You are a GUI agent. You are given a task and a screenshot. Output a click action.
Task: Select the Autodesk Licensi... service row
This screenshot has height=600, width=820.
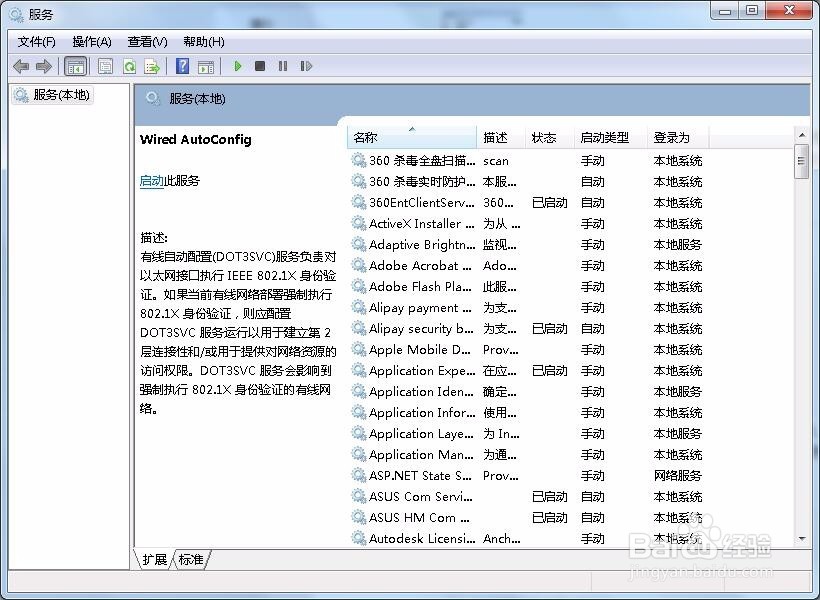point(527,538)
